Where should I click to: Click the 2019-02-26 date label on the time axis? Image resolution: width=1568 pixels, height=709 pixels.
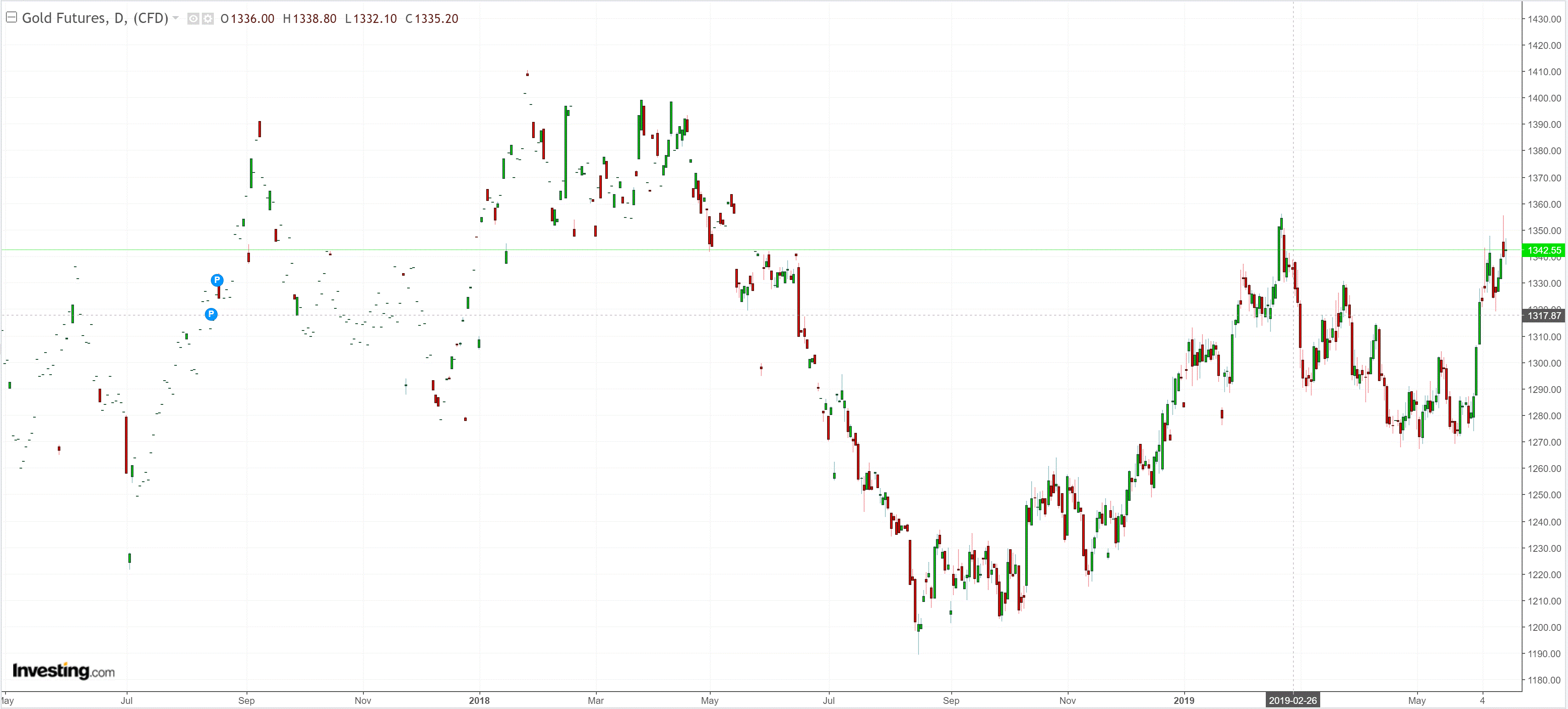point(1292,701)
